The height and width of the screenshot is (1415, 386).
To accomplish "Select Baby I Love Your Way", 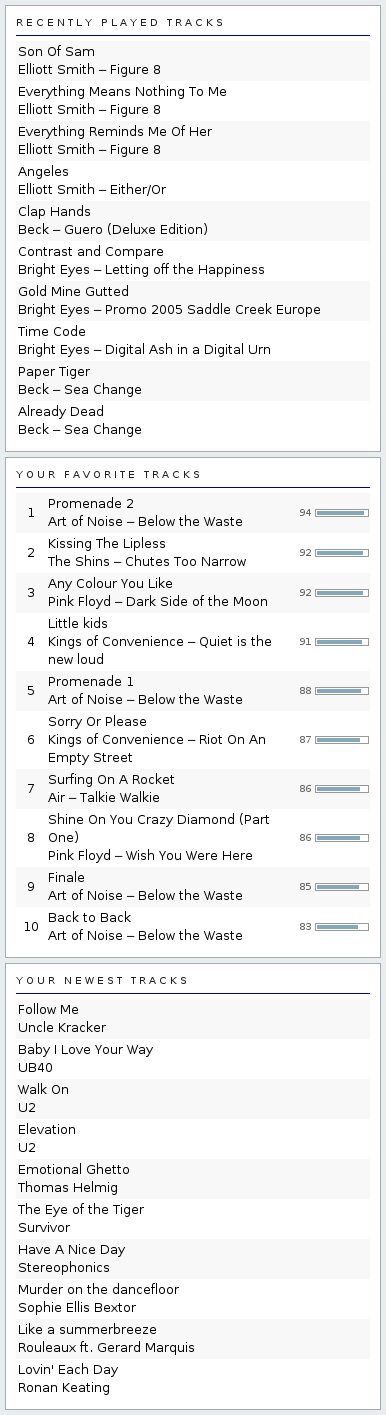I will (x=85, y=1049).
